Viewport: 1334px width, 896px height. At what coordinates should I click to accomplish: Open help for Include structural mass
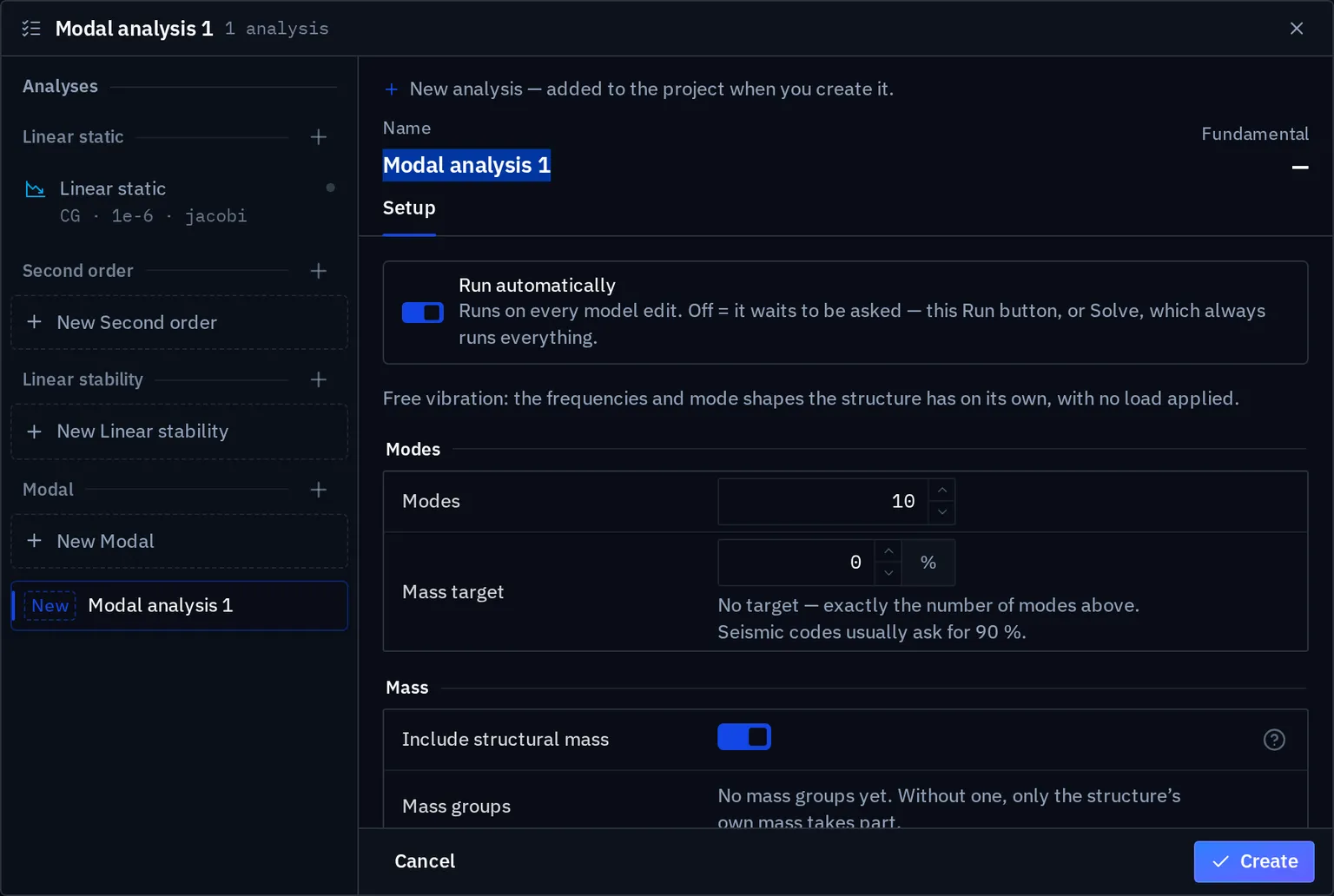[1274, 740]
